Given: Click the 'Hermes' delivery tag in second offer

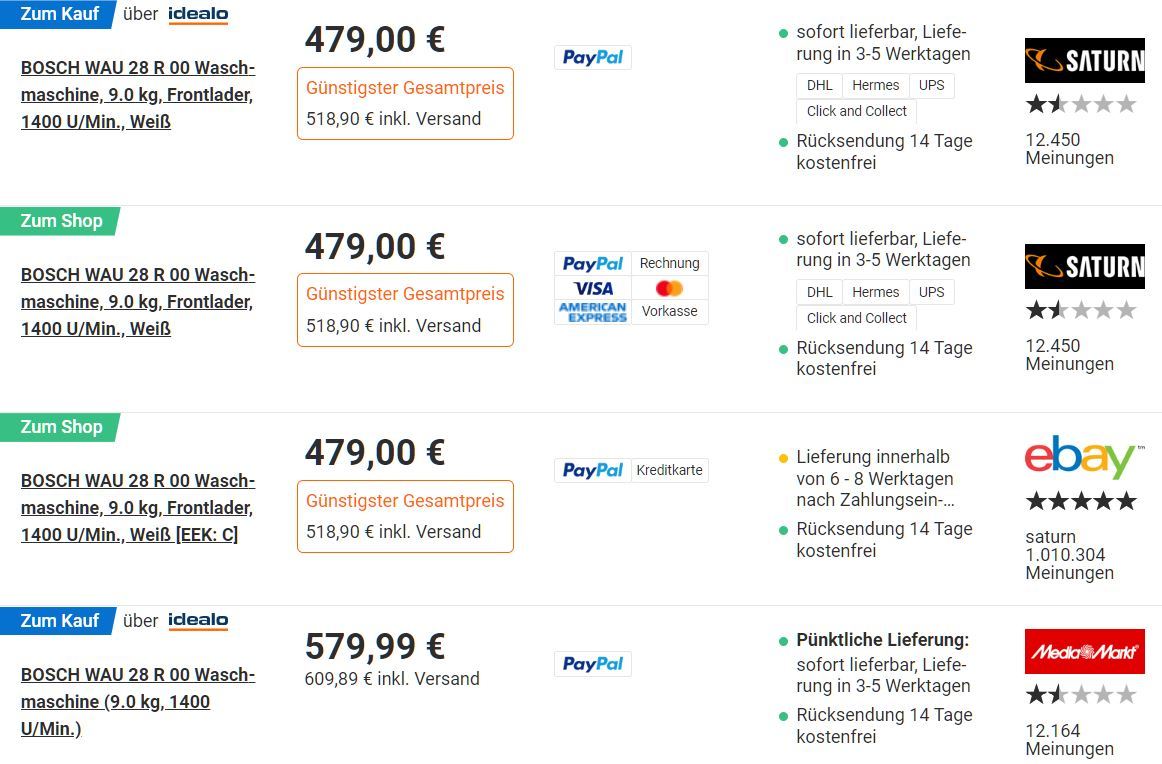Looking at the screenshot, I should click(x=875, y=292).
